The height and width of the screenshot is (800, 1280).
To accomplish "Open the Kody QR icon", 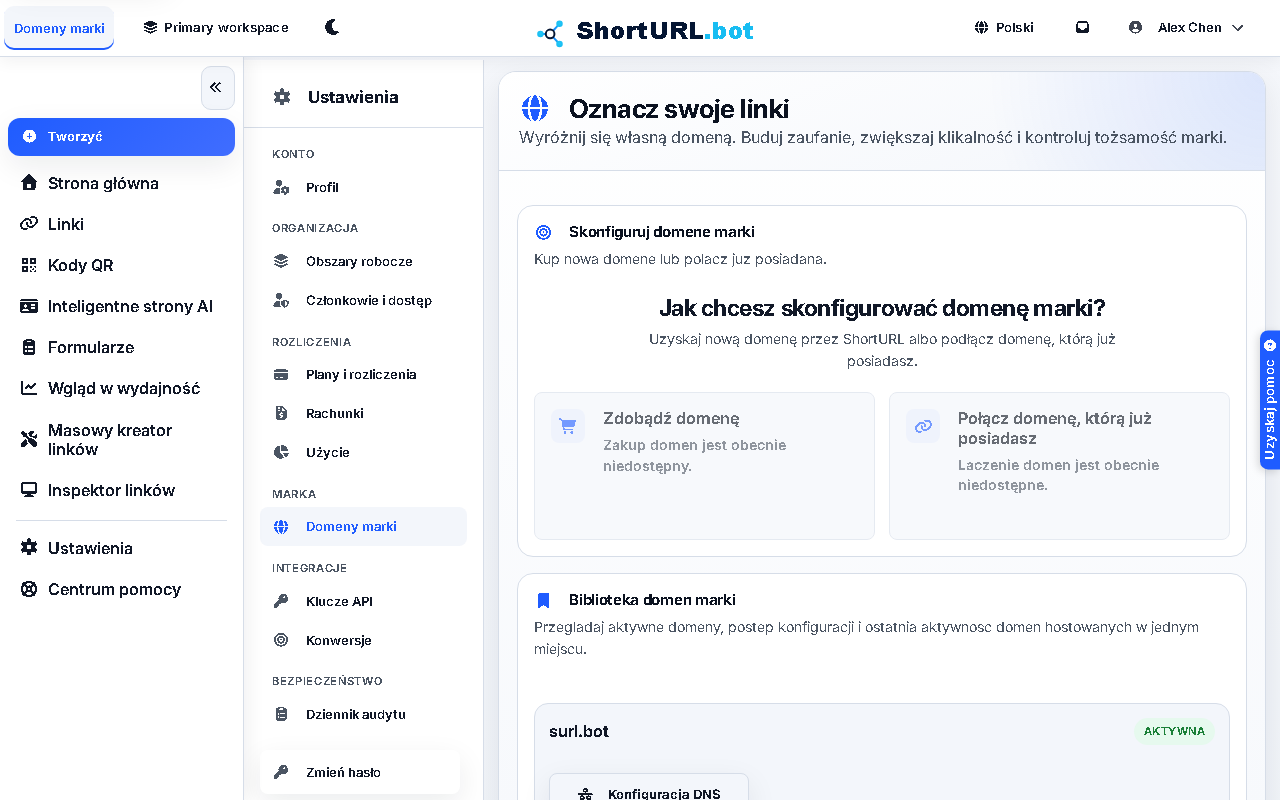I will pos(29,265).
